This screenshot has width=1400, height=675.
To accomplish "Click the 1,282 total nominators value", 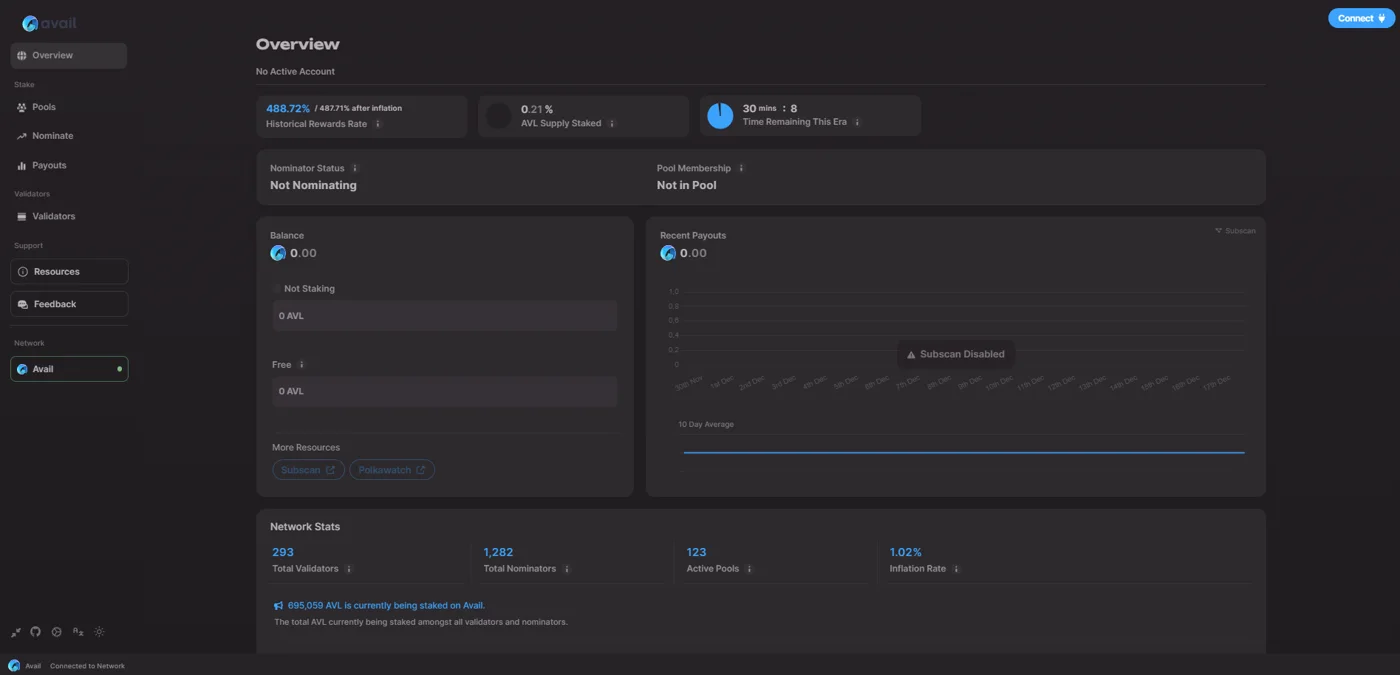I will click(498, 552).
